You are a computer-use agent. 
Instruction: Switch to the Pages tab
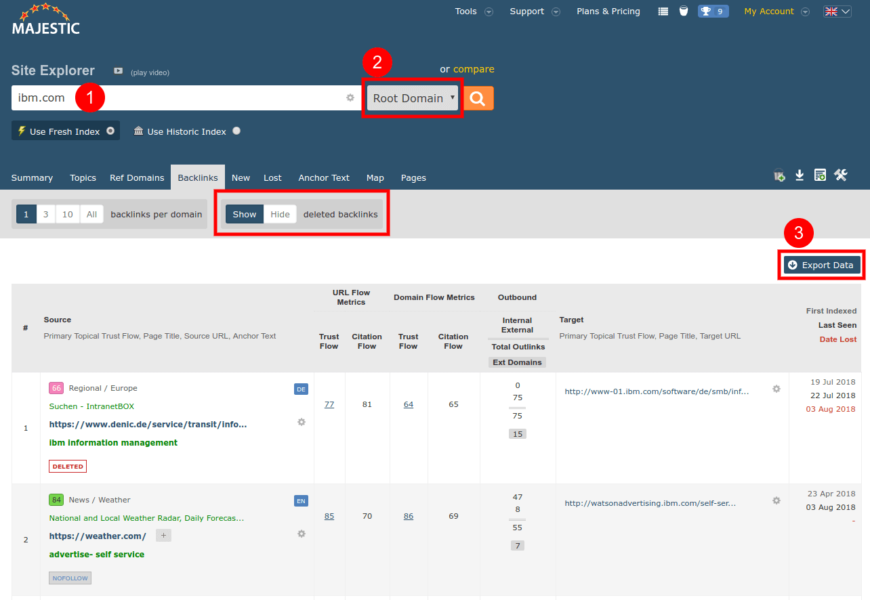tap(413, 178)
